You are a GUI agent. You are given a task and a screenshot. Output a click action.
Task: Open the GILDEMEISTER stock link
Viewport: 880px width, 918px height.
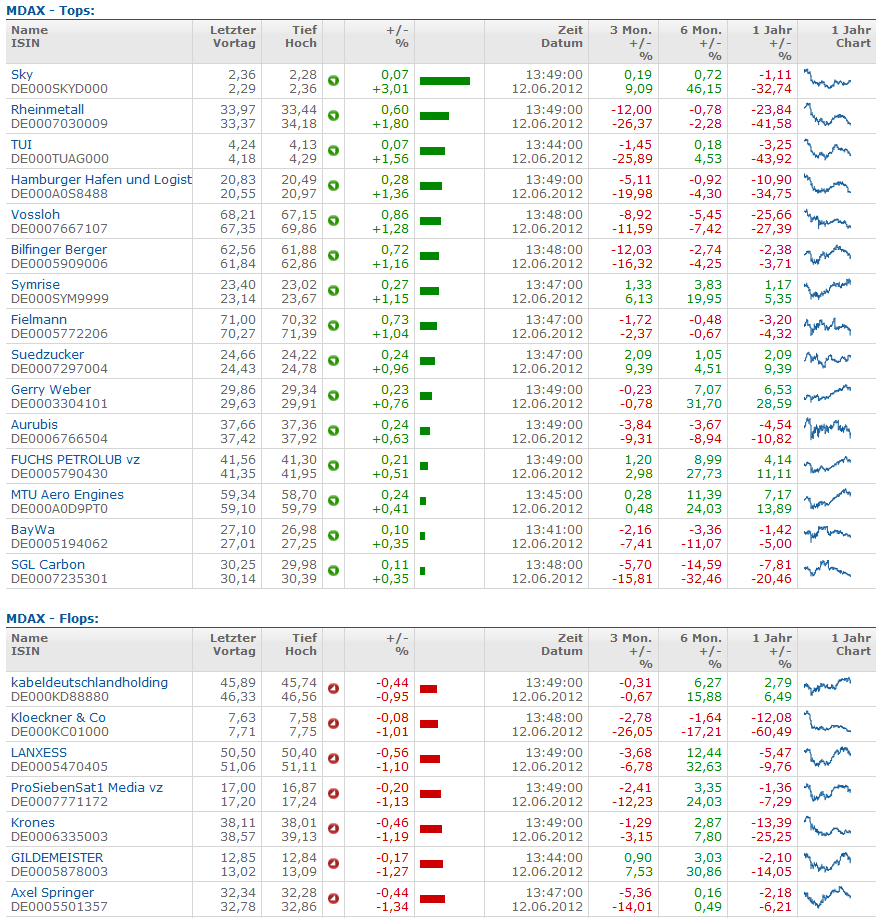(57, 858)
